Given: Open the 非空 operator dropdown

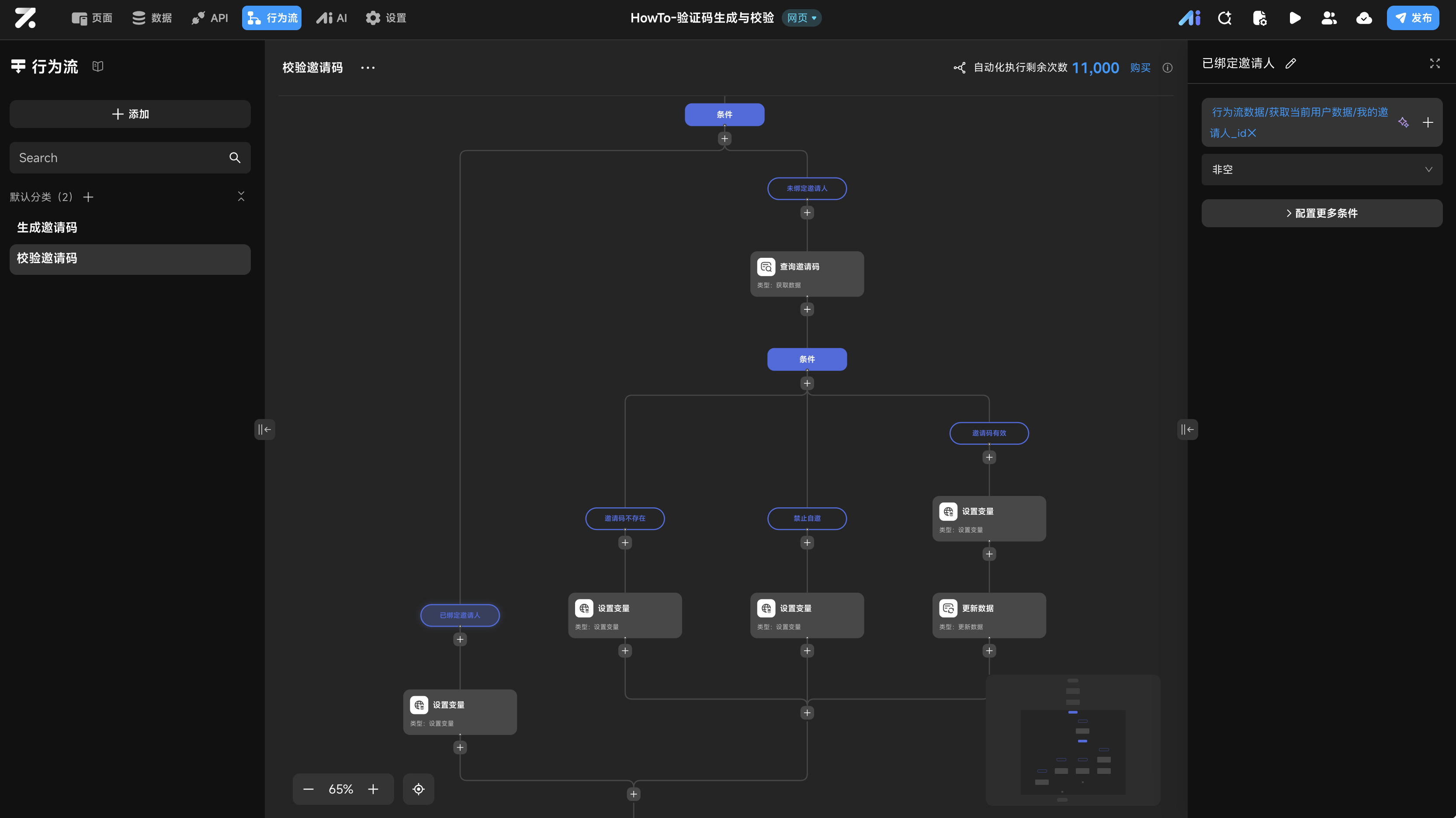Looking at the screenshot, I should 1321,170.
